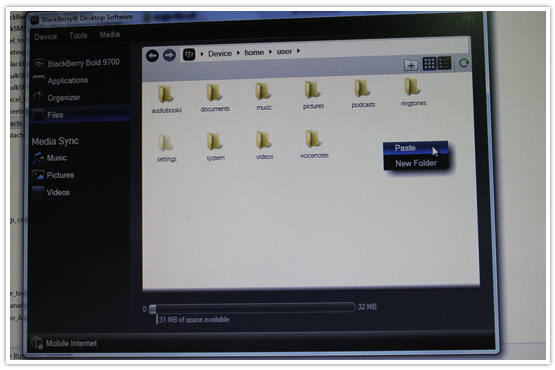The height and width of the screenshot is (370, 555).
Task: Create a folder with the plus-folder icon
Action: 411,65
